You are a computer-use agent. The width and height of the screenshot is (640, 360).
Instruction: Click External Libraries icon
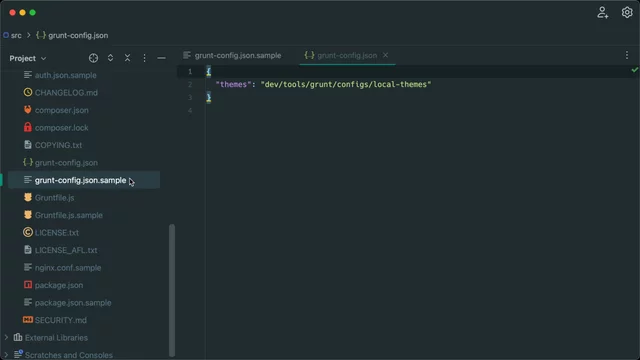[x=18, y=338]
